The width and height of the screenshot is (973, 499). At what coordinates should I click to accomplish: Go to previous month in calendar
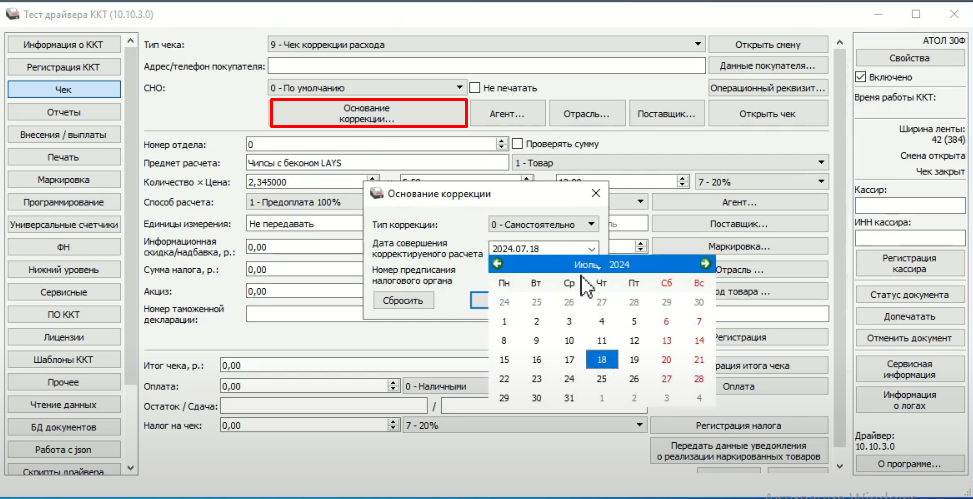pos(498,264)
